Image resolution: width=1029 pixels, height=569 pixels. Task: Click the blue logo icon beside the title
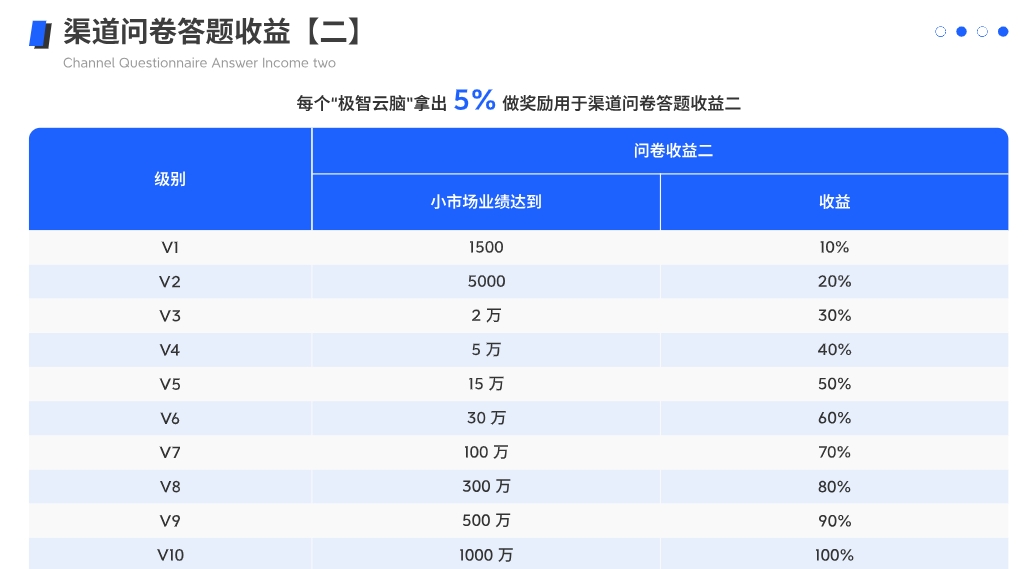pyautogui.click(x=40, y=34)
